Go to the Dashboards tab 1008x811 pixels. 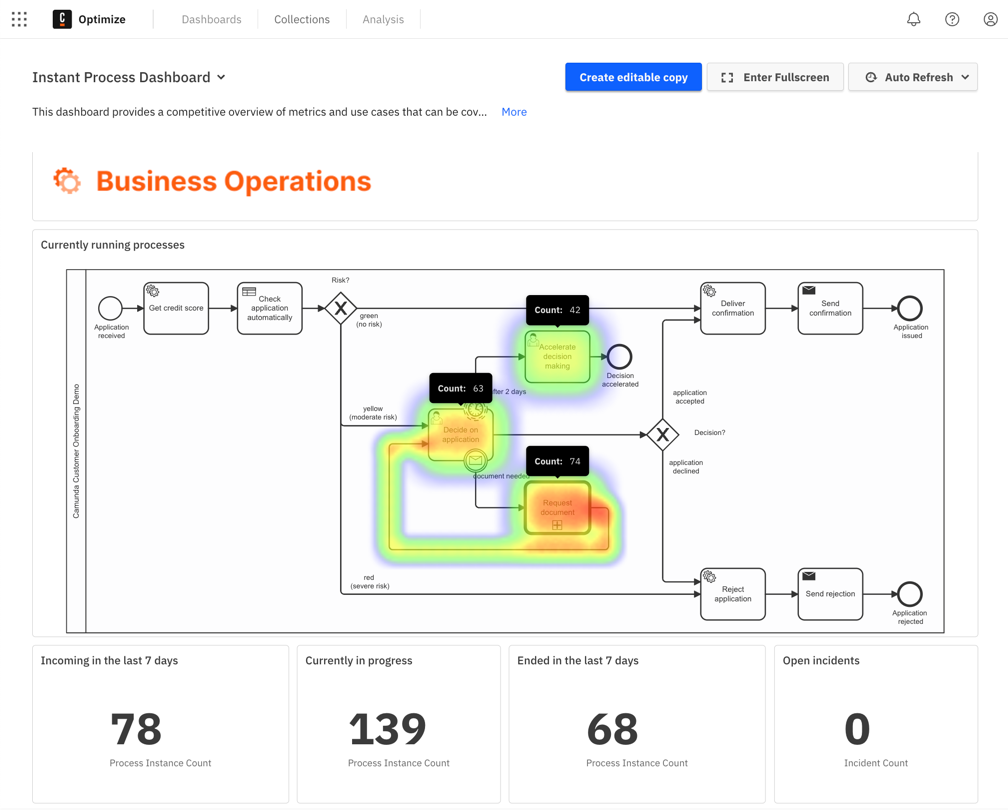pyautogui.click(x=212, y=19)
